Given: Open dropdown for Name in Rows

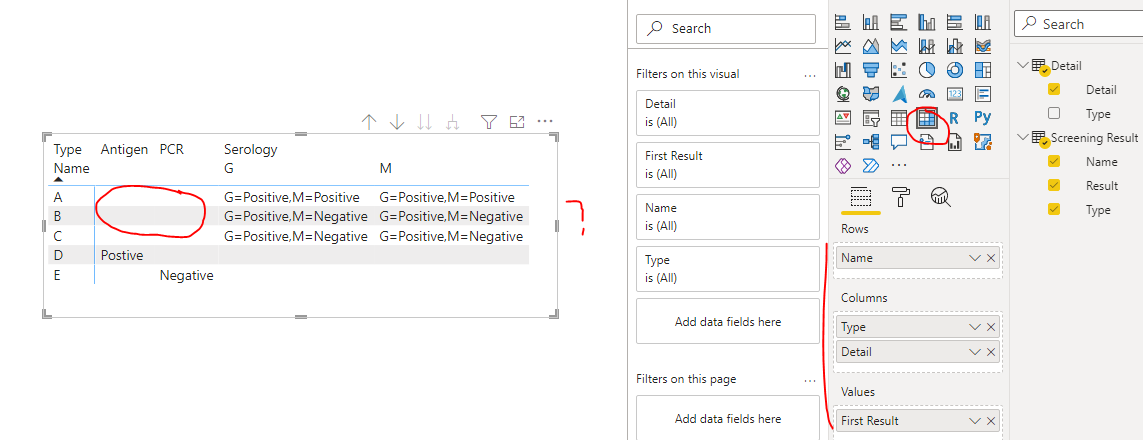Looking at the screenshot, I should pyautogui.click(x=975, y=258).
